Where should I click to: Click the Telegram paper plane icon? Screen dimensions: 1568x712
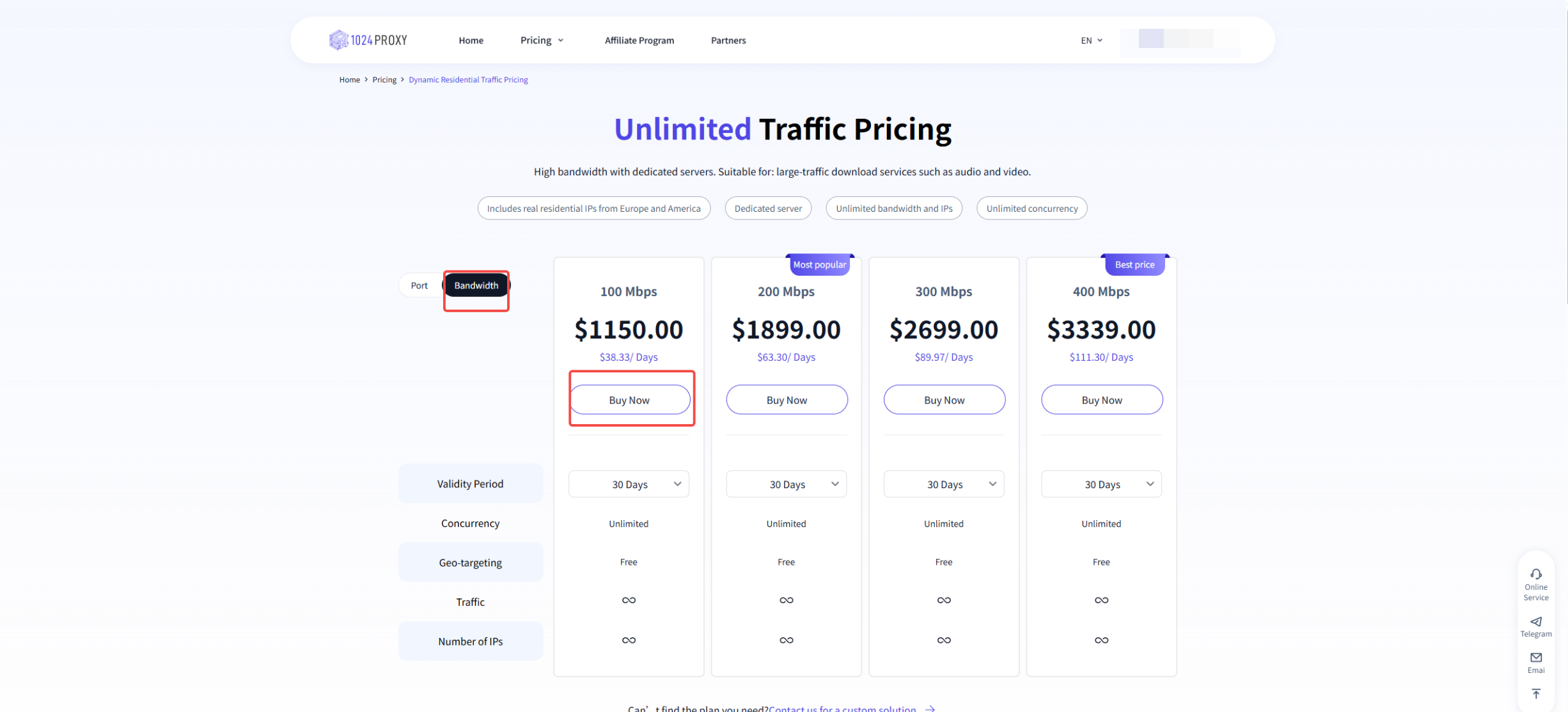tap(1535, 621)
